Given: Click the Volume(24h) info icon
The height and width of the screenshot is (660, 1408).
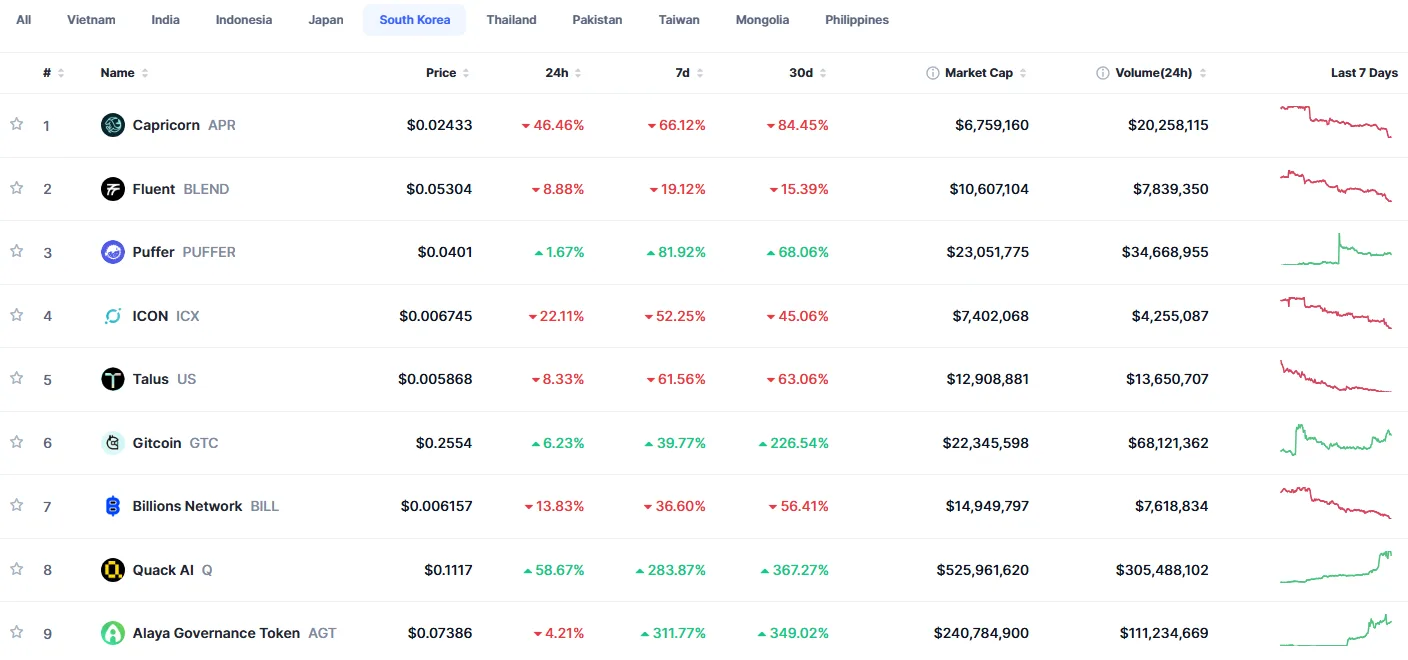Looking at the screenshot, I should coord(1103,73).
